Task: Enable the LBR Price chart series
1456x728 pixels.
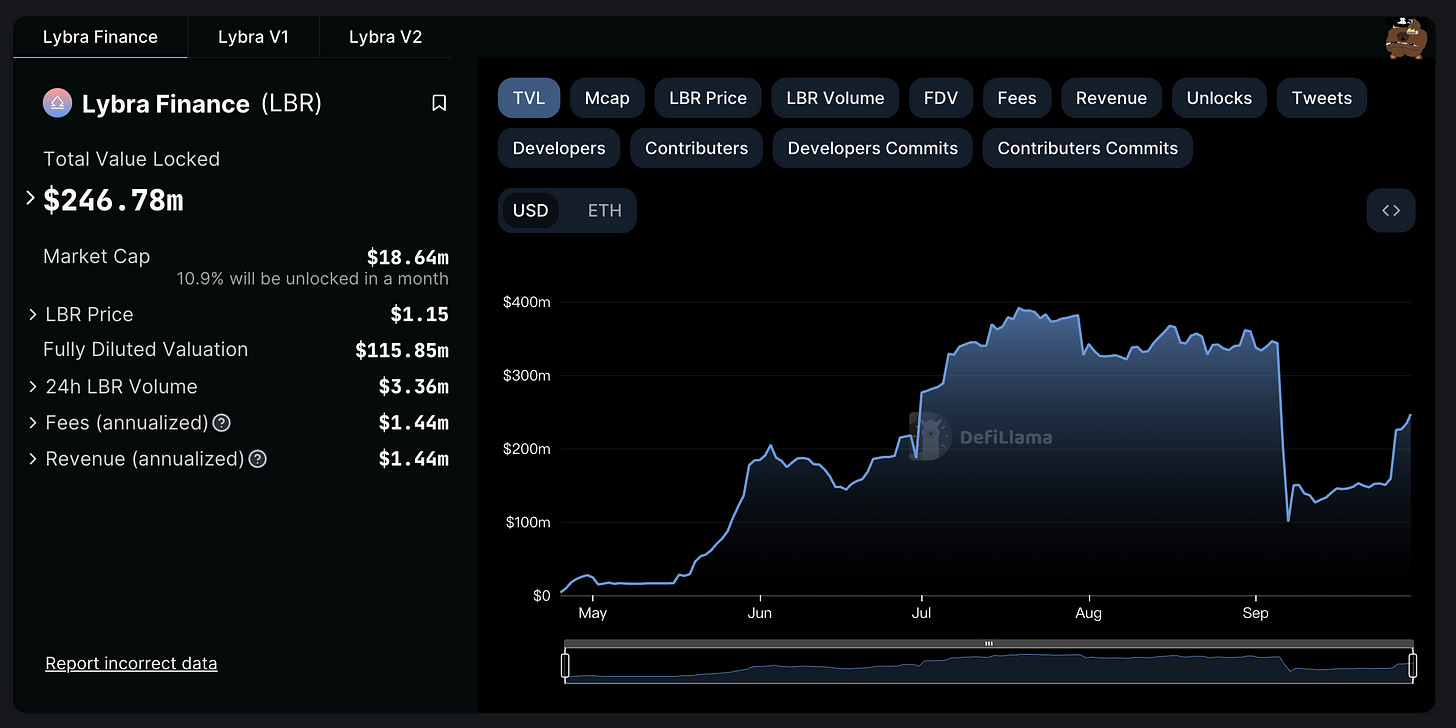Action: click(x=708, y=98)
